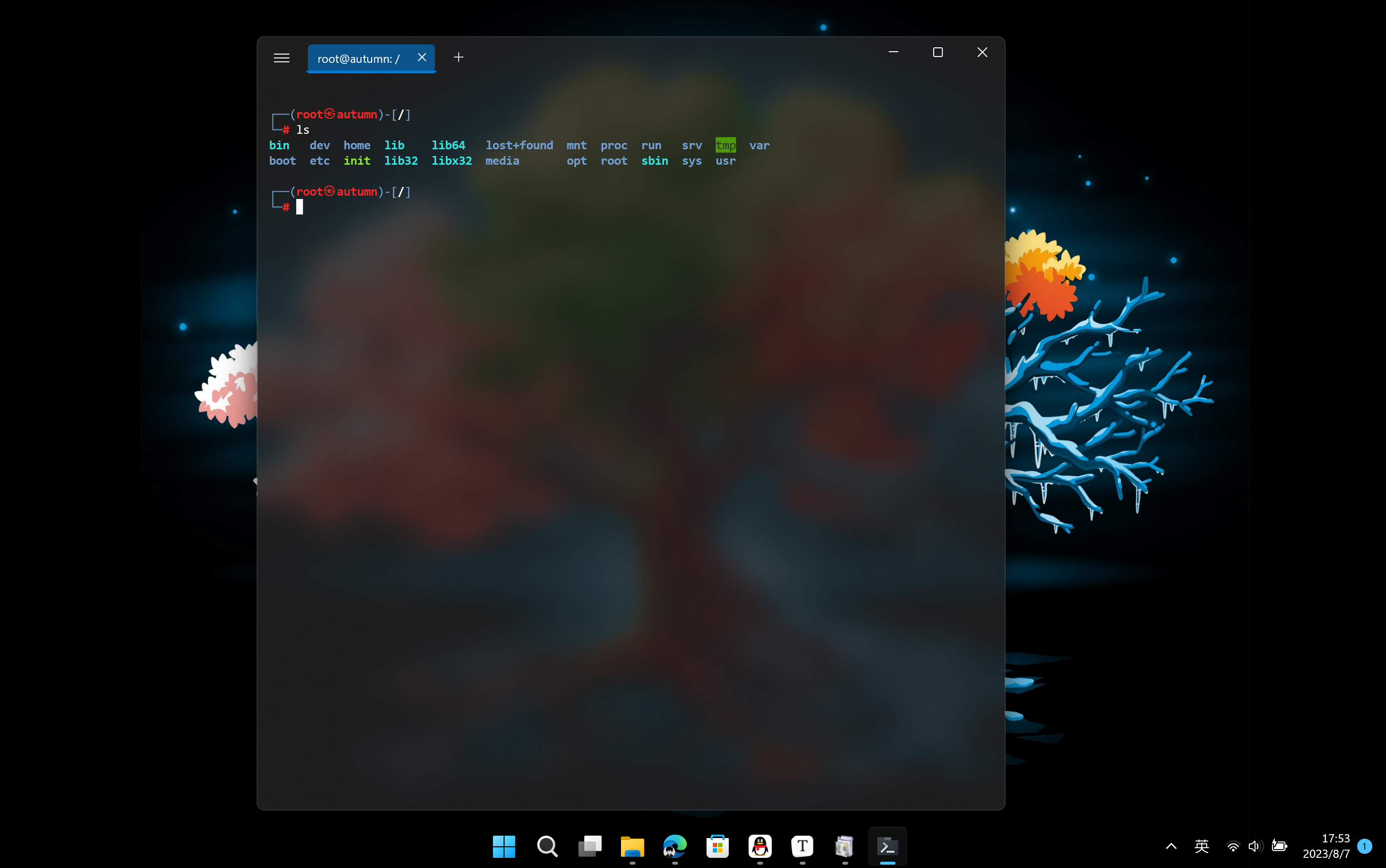
Task: Open Microsoft Store from taskbar
Action: pyautogui.click(x=718, y=846)
